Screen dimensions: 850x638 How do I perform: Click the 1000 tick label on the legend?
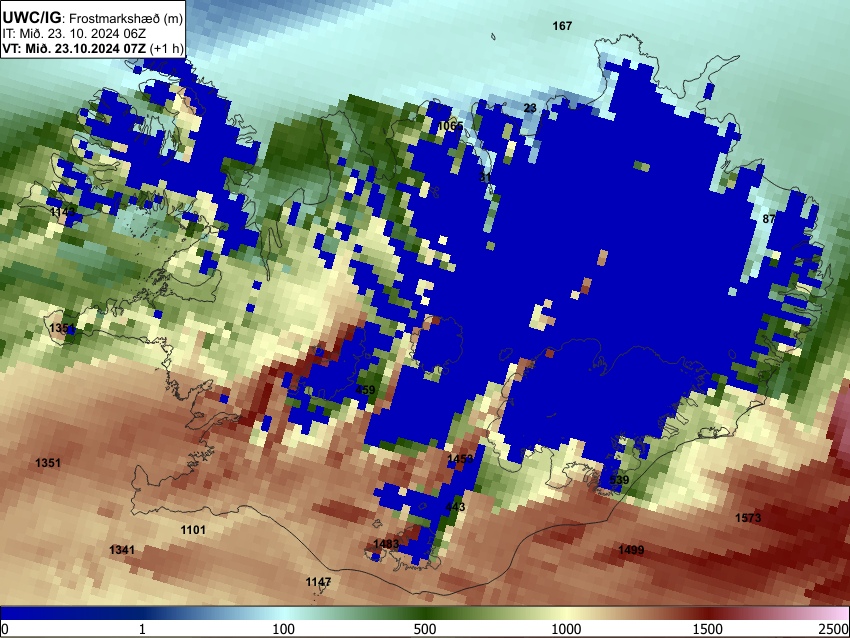click(x=566, y=629)
